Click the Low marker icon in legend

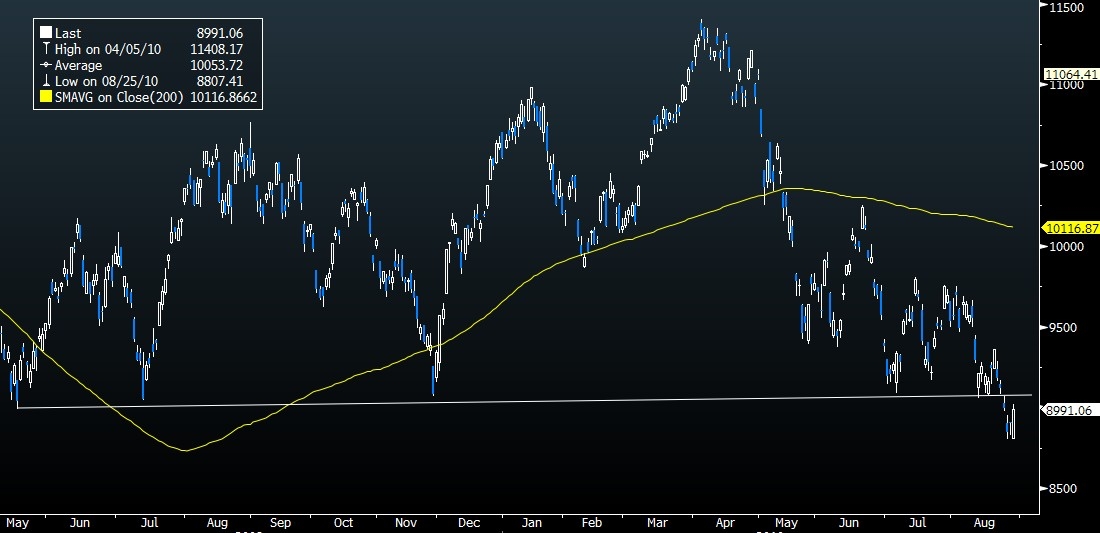point(46,81)
